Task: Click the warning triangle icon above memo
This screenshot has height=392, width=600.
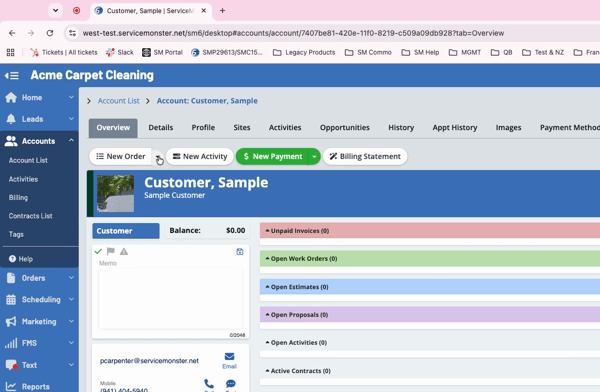Action: pos(124,252)
